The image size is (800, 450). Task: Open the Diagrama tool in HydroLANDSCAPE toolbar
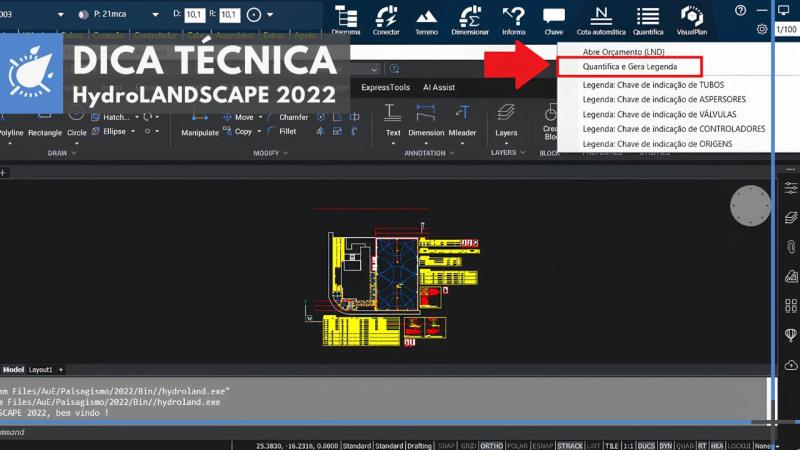[346, 20]
